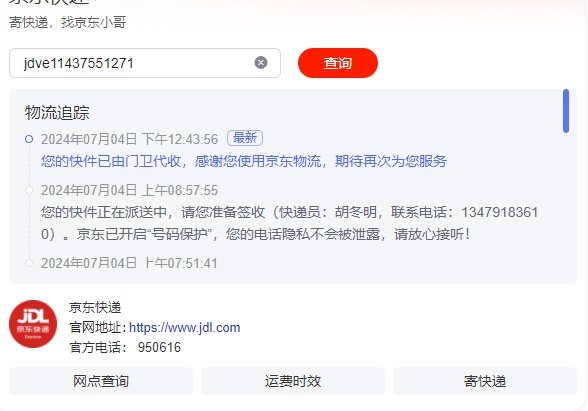Open the https://www.jdl.com link
Viewport: 588px width, 411px height.
(184, 327)
